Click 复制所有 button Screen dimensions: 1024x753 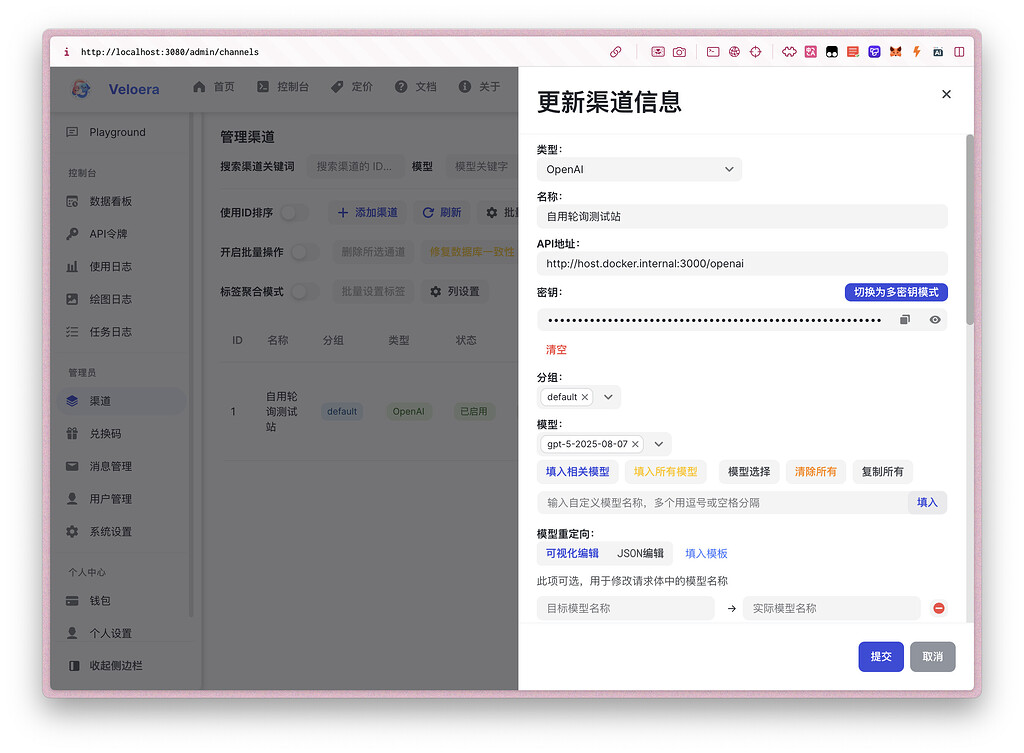point(882,472)
